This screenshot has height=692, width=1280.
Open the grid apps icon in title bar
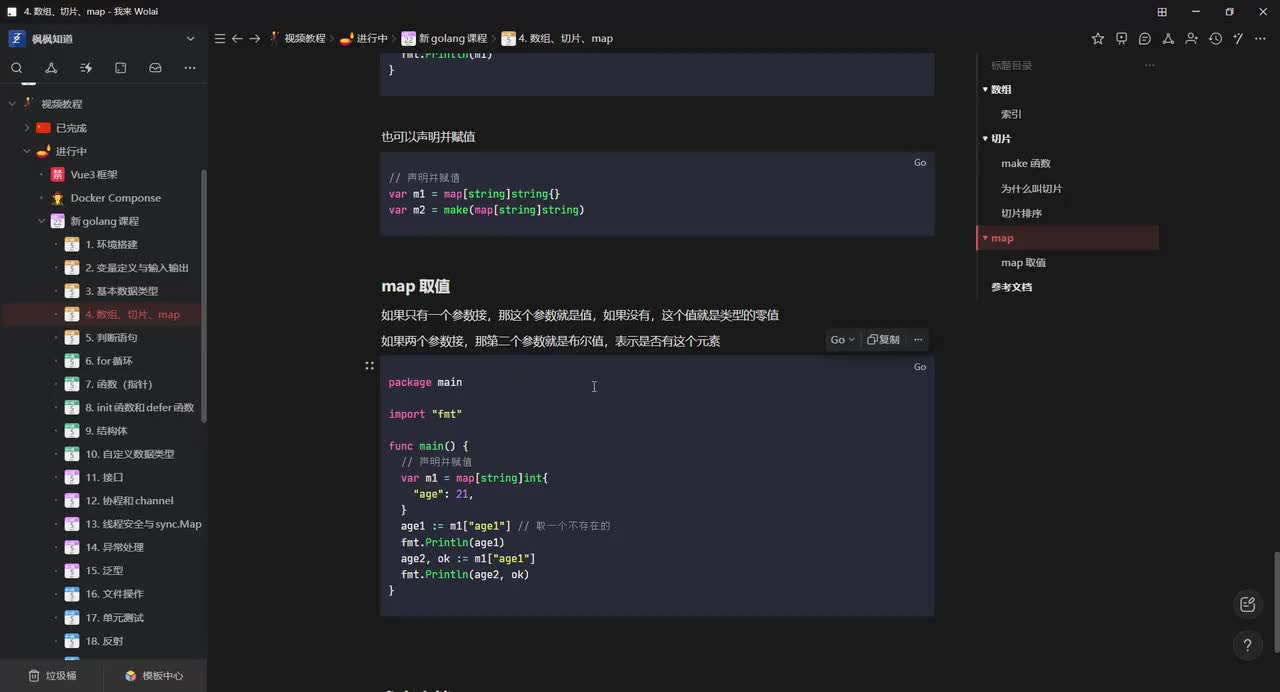pyautogui.click(x=1162, y=12)
